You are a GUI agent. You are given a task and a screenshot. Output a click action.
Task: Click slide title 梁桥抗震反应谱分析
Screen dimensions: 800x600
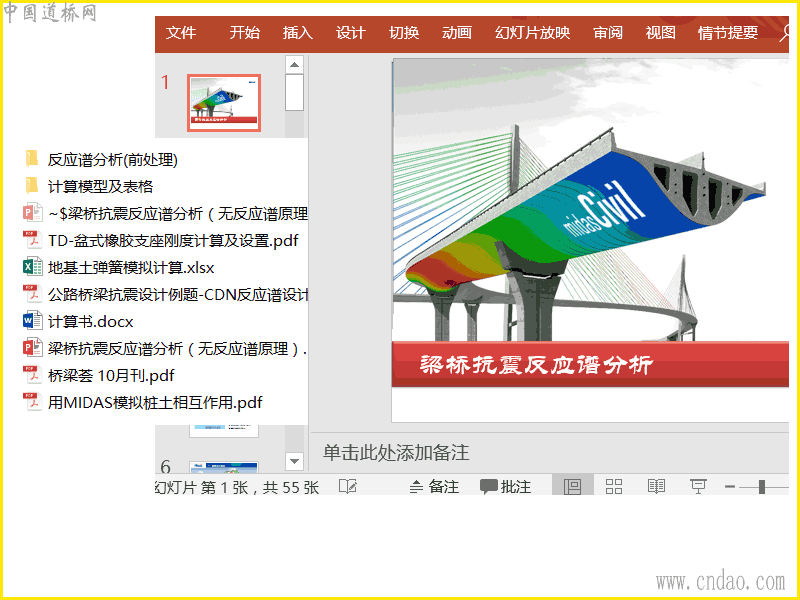pos(536,364)
